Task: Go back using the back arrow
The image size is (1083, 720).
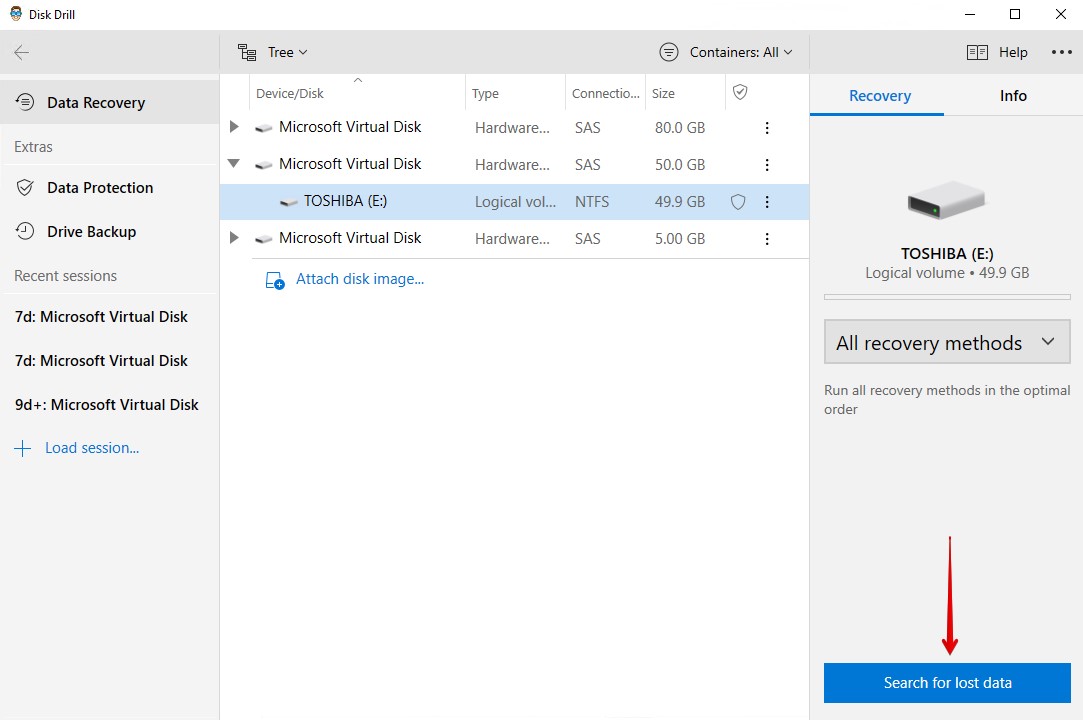Action: click(21, 53)
